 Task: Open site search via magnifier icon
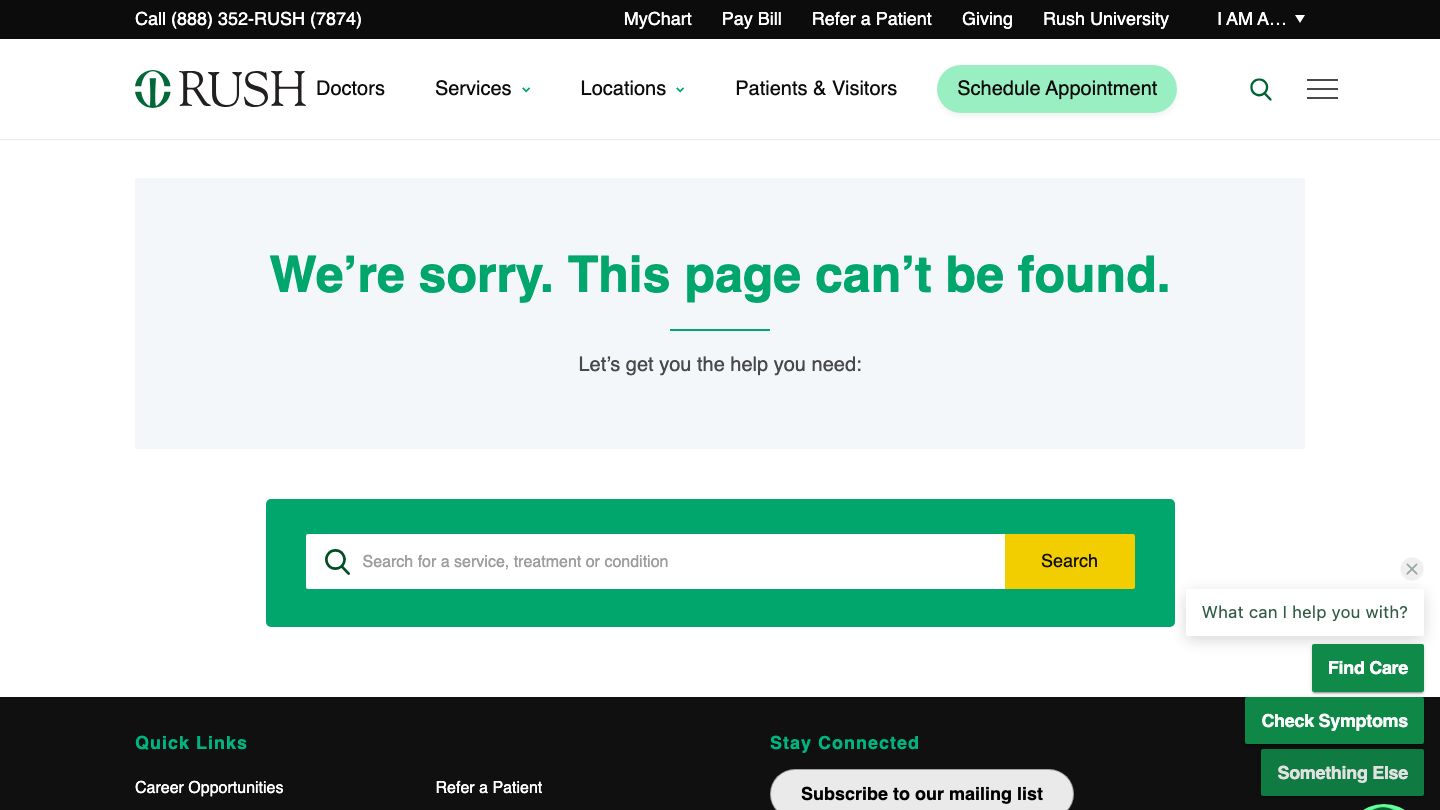click(1261, 90)
